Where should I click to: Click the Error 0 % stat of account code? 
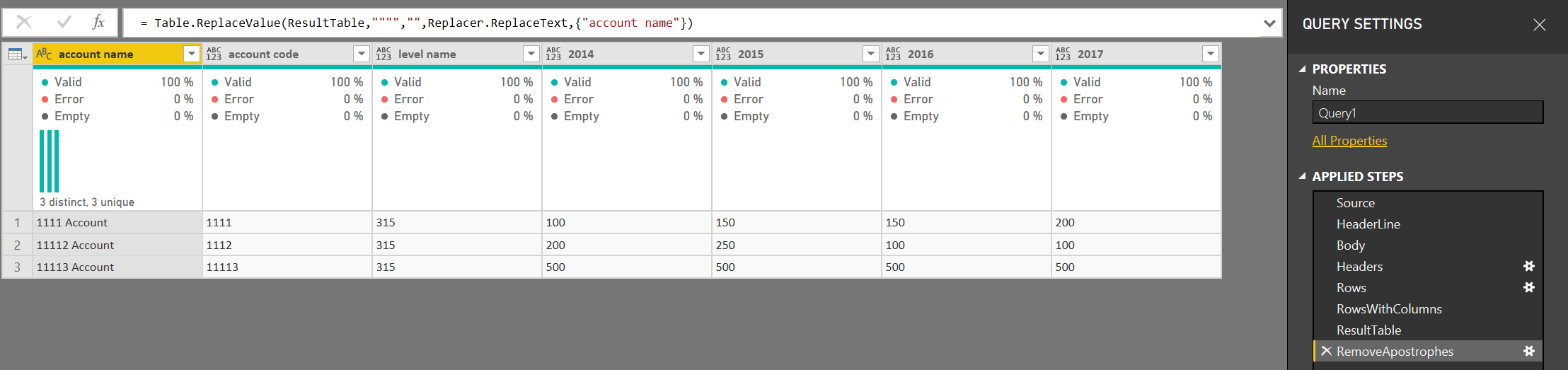pos(287,99)
